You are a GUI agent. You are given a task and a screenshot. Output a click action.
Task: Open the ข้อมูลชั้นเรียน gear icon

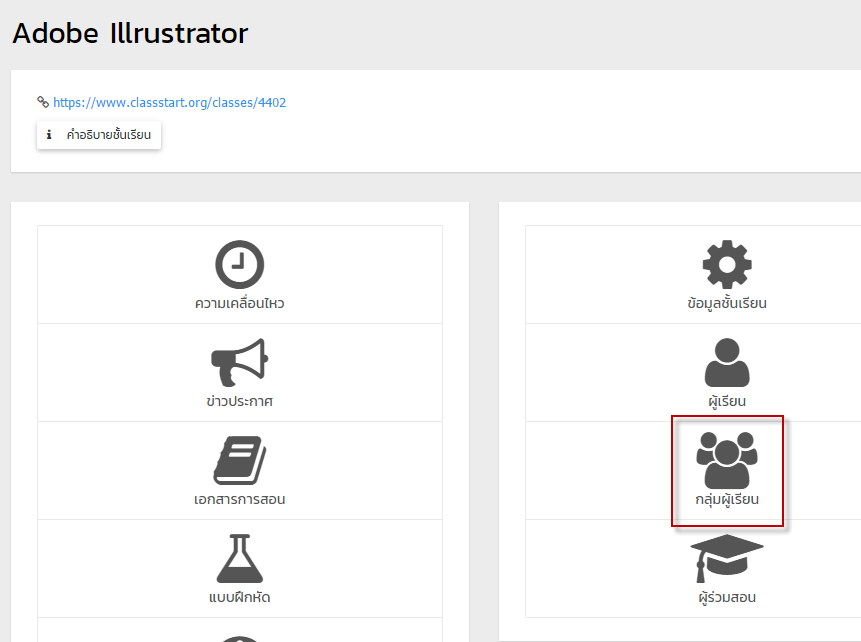pos(727,264)
